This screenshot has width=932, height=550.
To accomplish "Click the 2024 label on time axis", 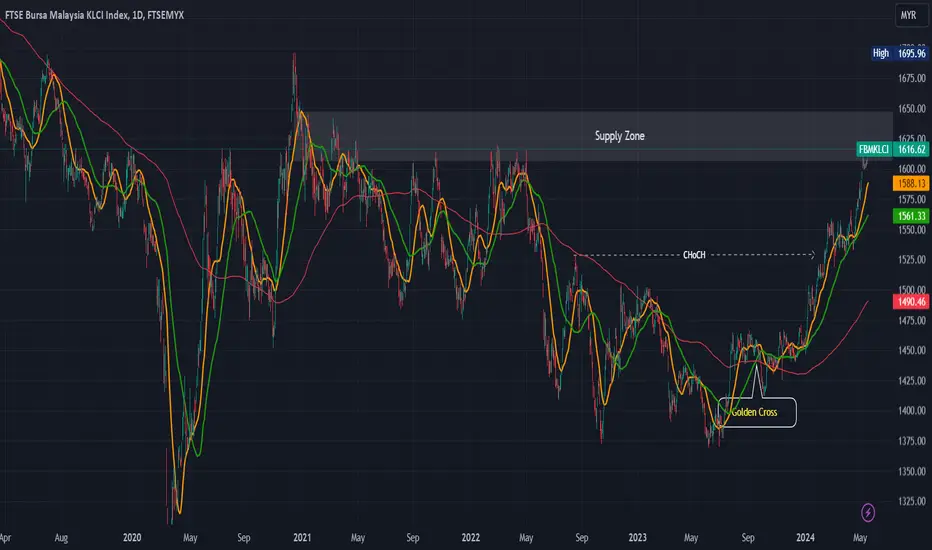I will pyautogui.click(x=805, y=538).
